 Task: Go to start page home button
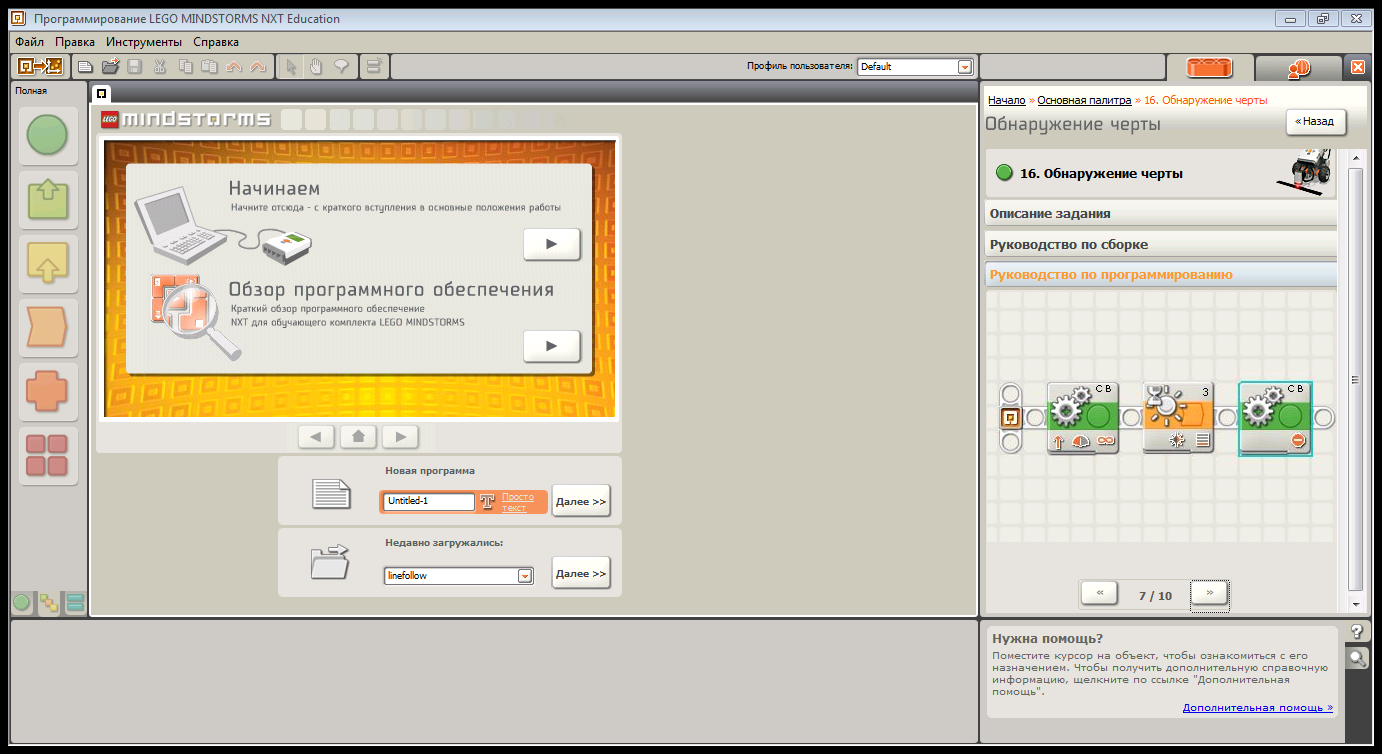click(358, 437)
